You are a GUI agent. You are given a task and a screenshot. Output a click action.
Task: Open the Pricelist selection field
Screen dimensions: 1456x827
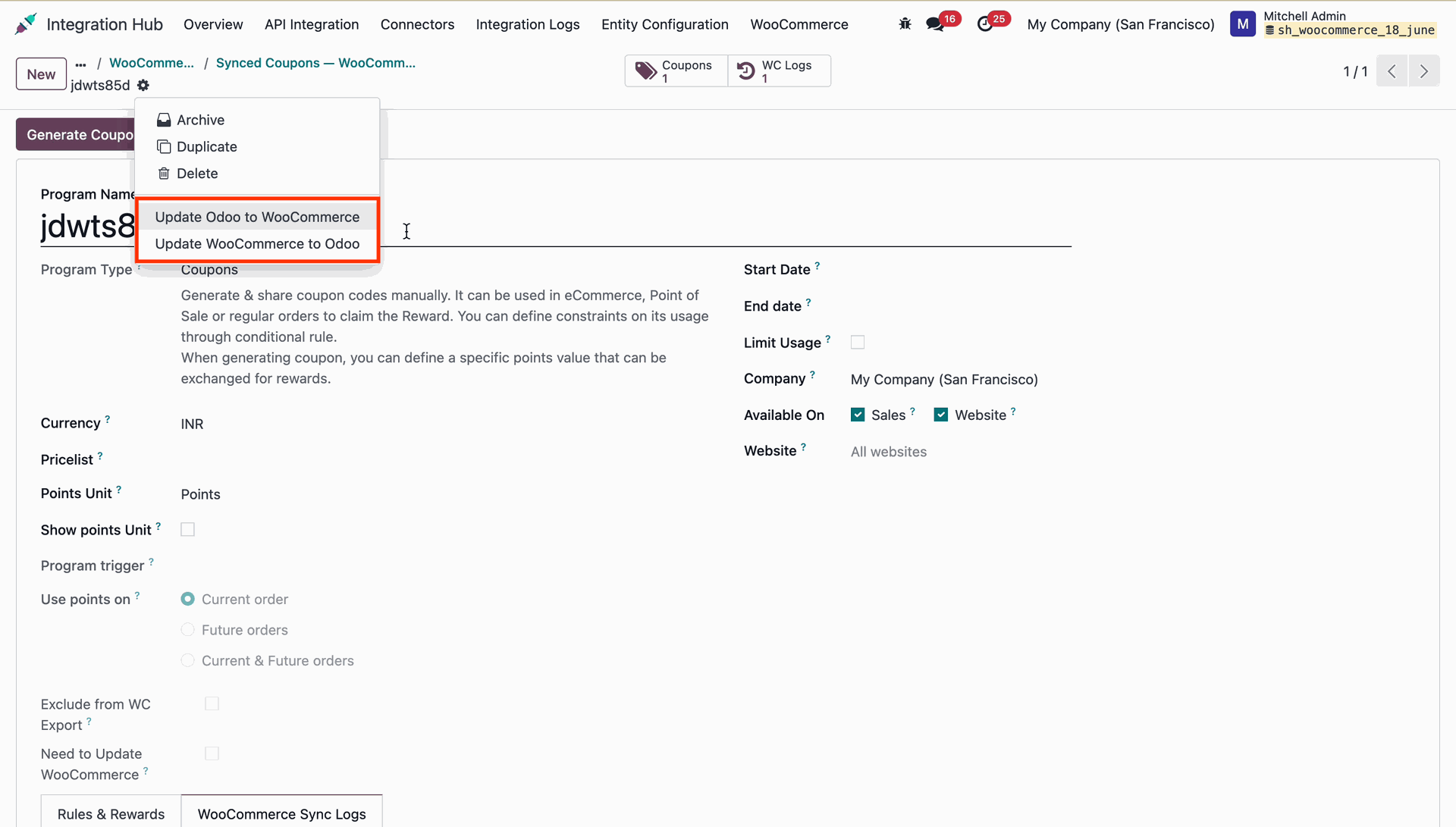point(445,460)
